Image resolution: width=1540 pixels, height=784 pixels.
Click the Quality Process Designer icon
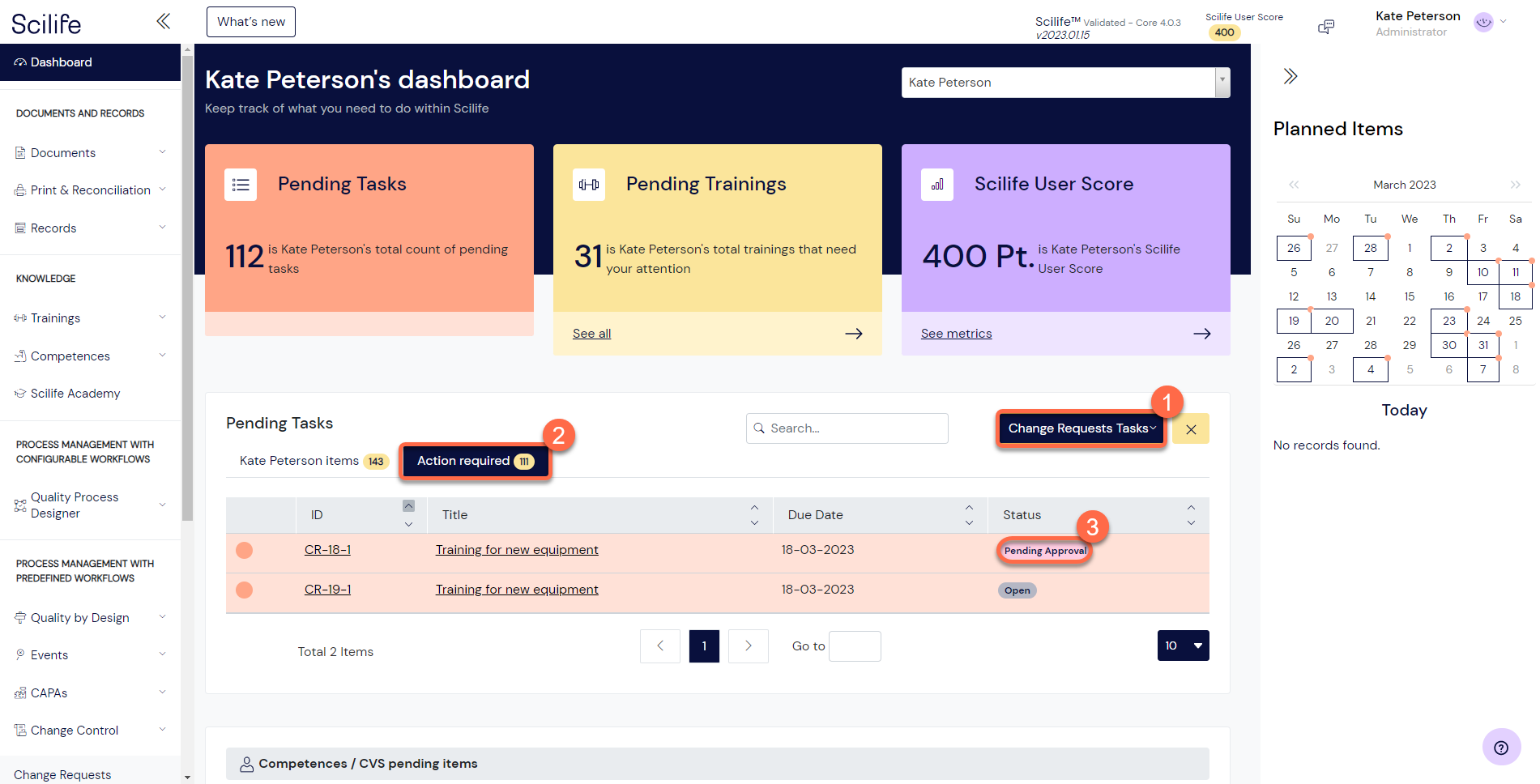(x=20, y=505)
